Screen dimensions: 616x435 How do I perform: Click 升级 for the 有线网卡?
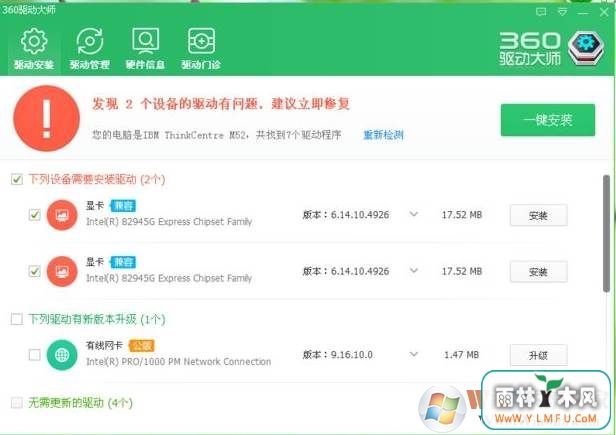tap(538, 355)
